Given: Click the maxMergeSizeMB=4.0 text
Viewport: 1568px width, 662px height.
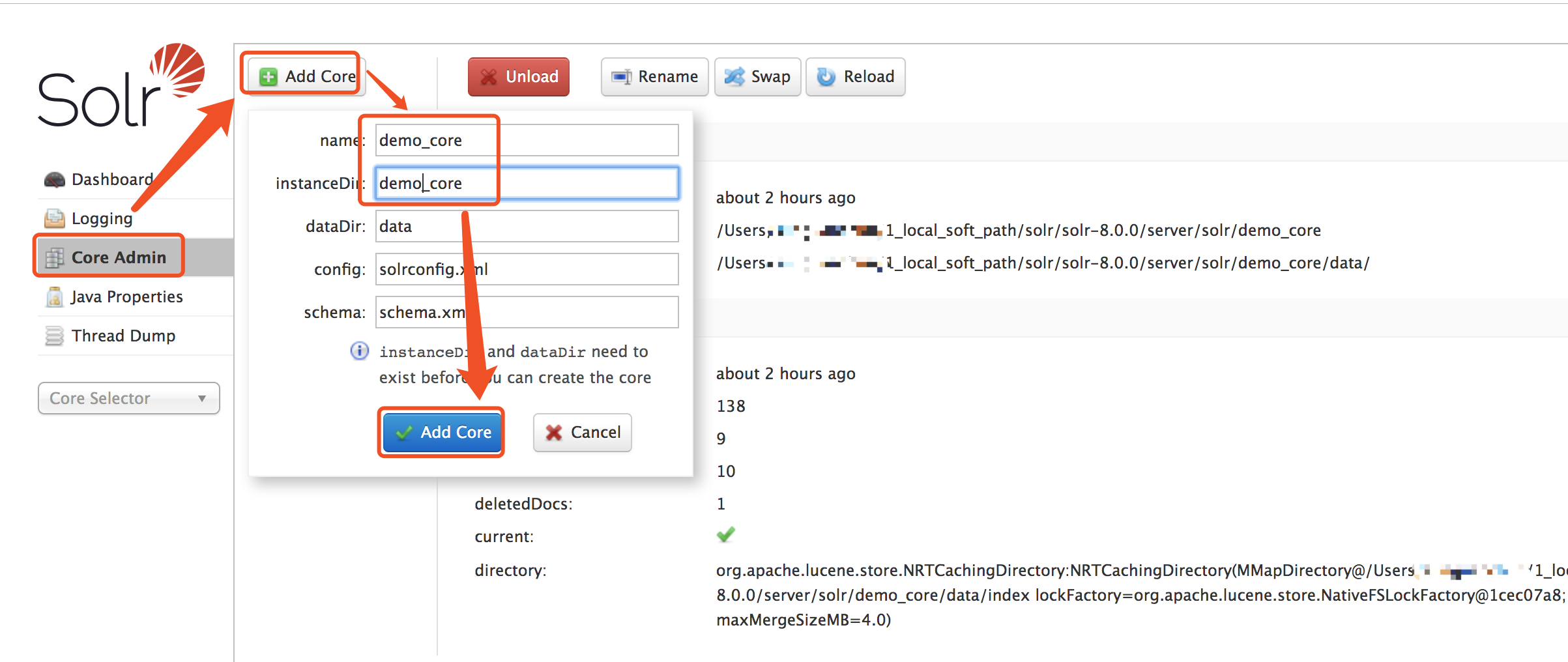Looking at the screenshot, I should pos(804,620).
